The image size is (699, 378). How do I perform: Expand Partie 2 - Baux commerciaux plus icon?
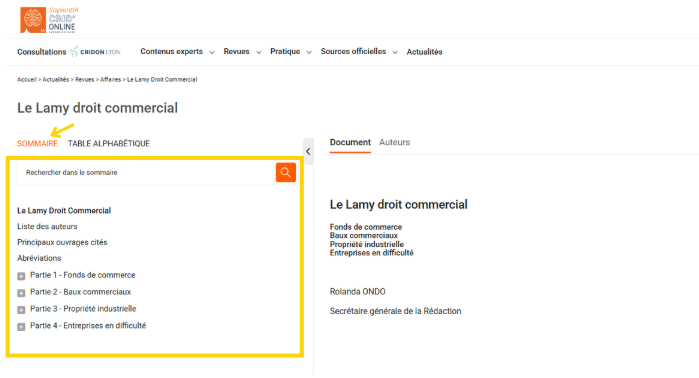[x=21, y=293]
